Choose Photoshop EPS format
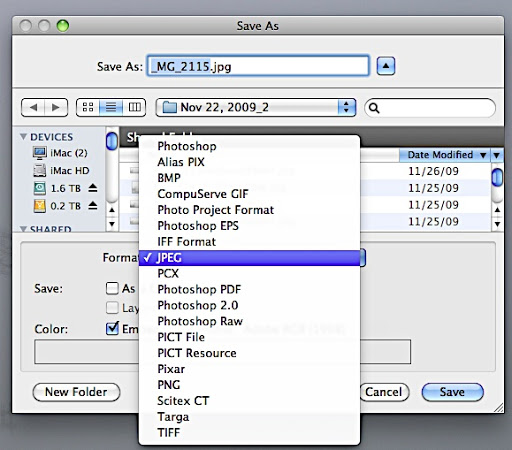Viewport: 512px width, 450px height. point(249,226)
